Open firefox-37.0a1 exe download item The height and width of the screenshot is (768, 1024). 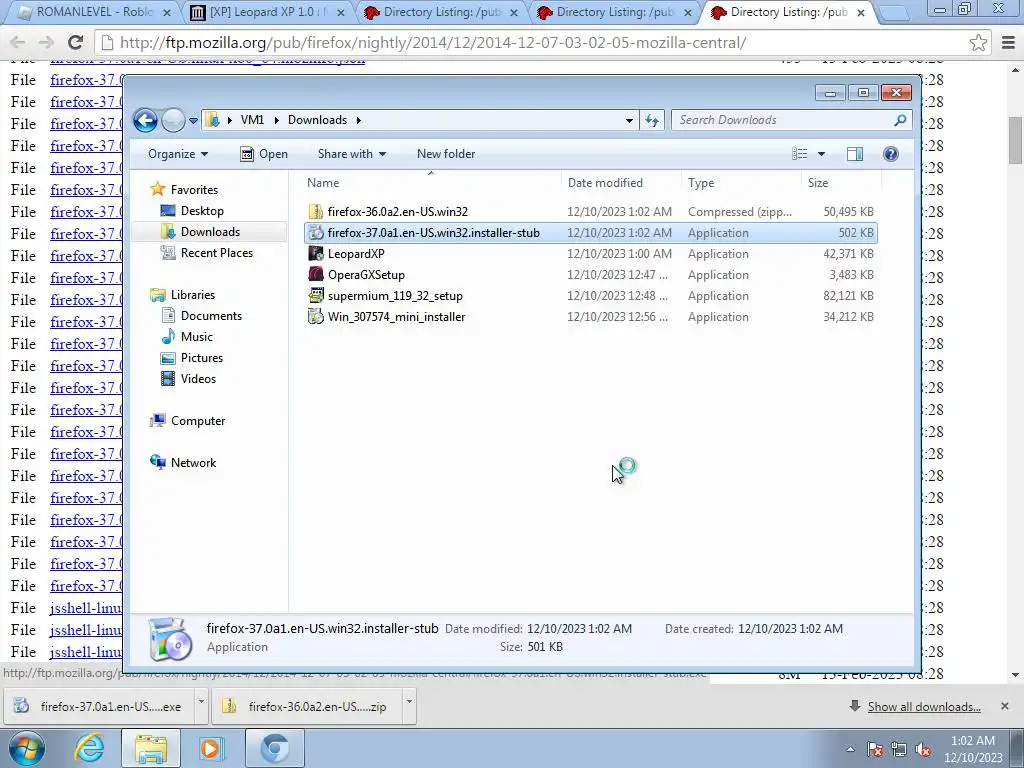point(98,706)
